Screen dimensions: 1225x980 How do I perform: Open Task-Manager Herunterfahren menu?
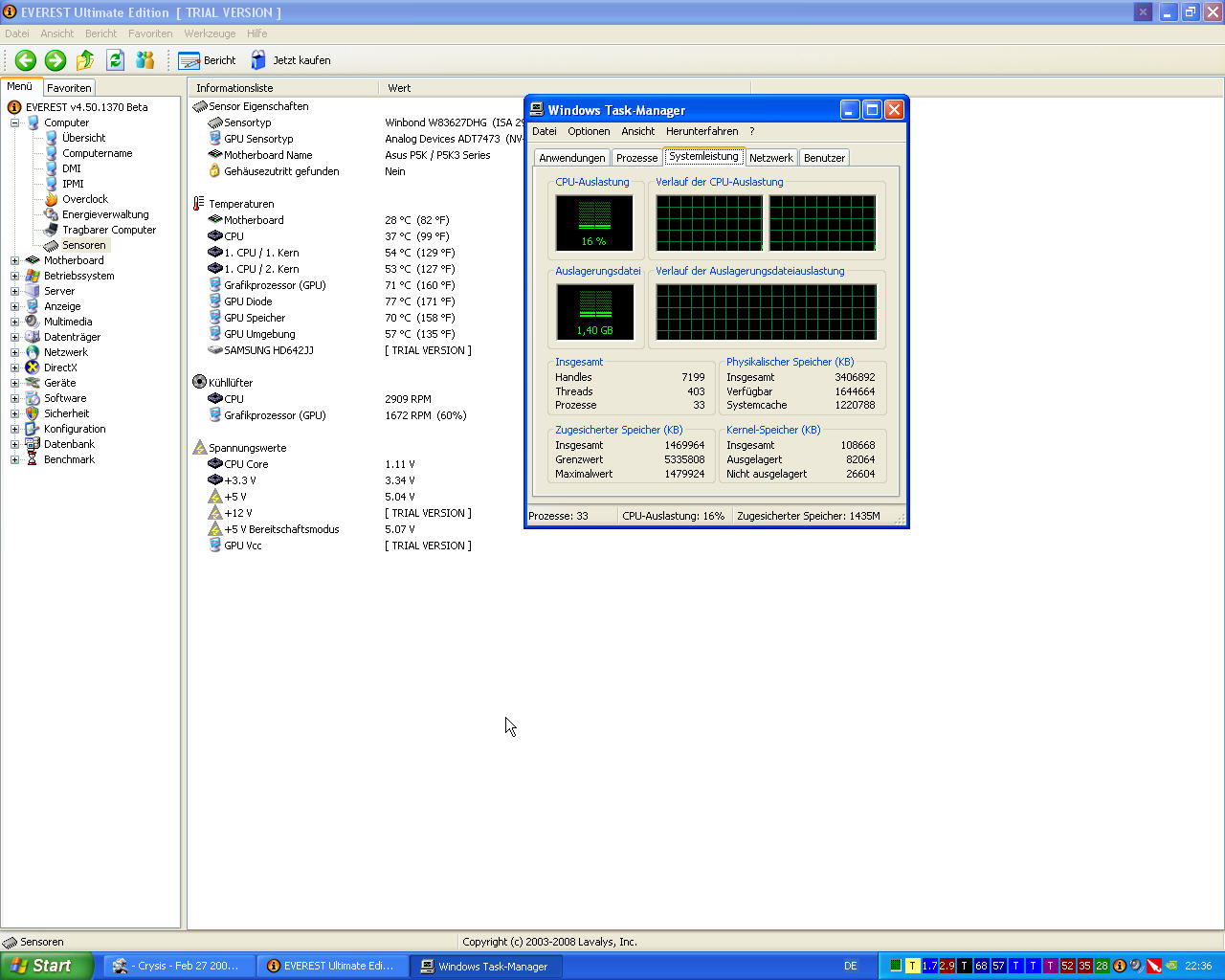click(x=702, y=131)
